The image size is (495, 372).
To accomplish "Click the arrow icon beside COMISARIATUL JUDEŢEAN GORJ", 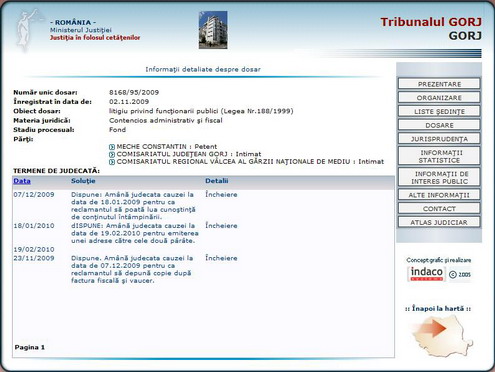I will click(x=112, y=154).
